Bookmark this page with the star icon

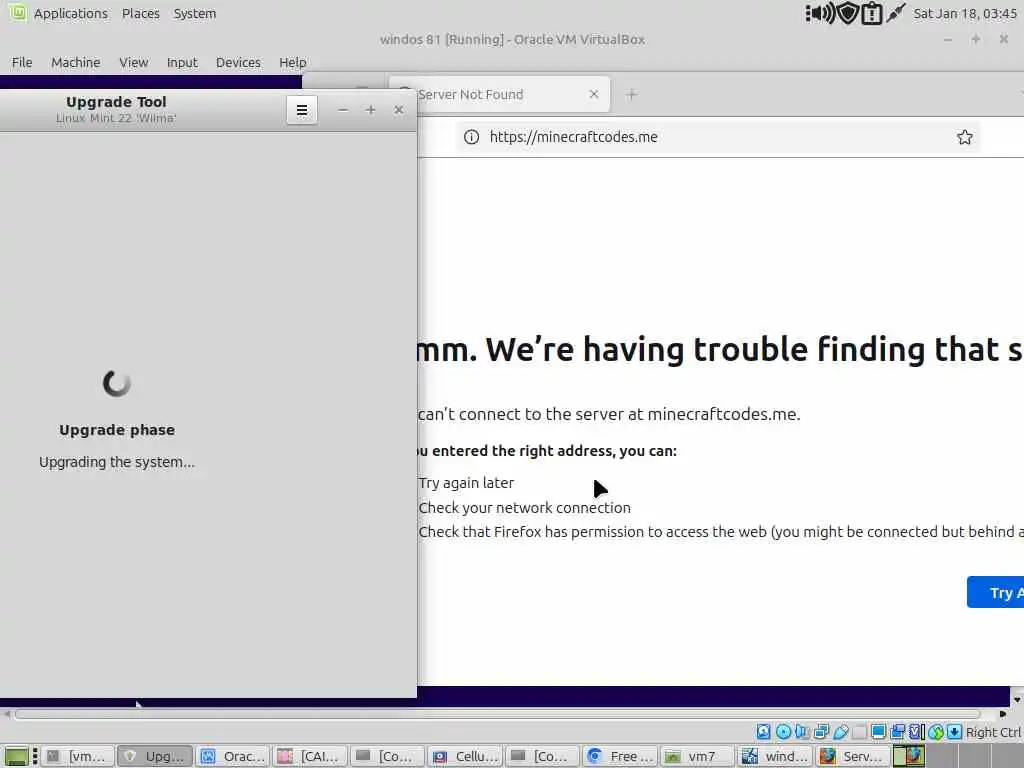[965, 137]
